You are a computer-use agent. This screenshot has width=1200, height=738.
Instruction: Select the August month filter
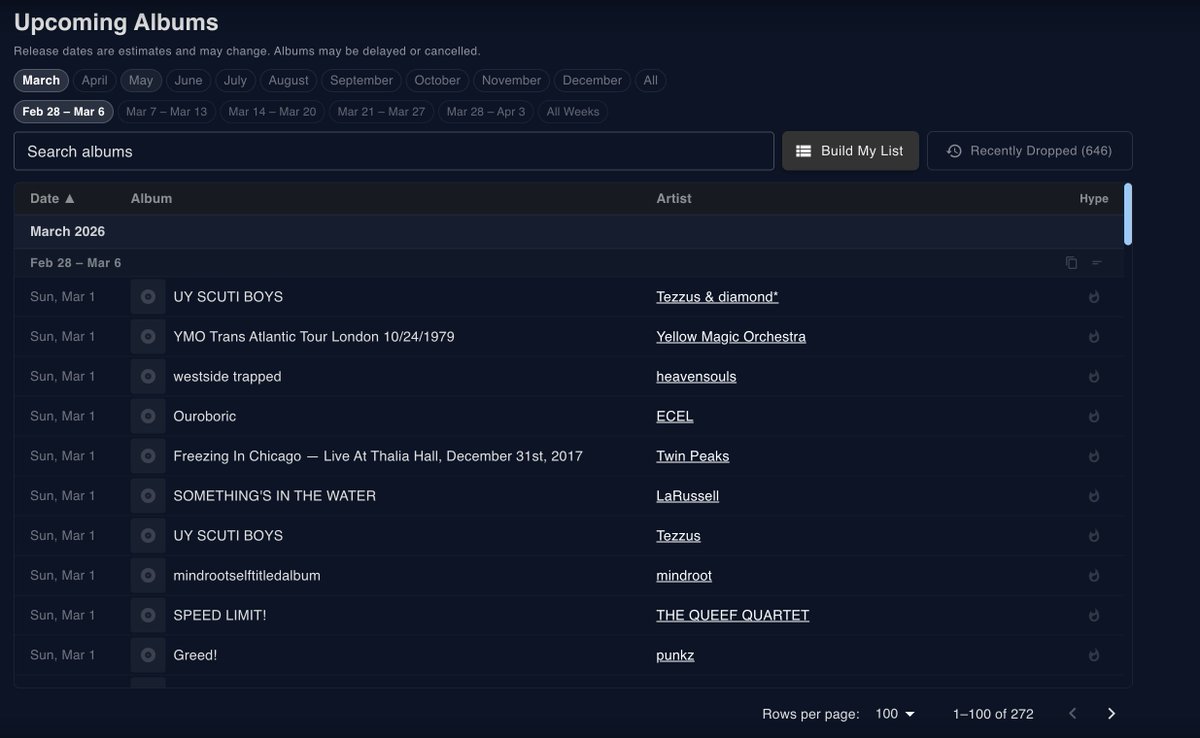click(x=288, y=80)
